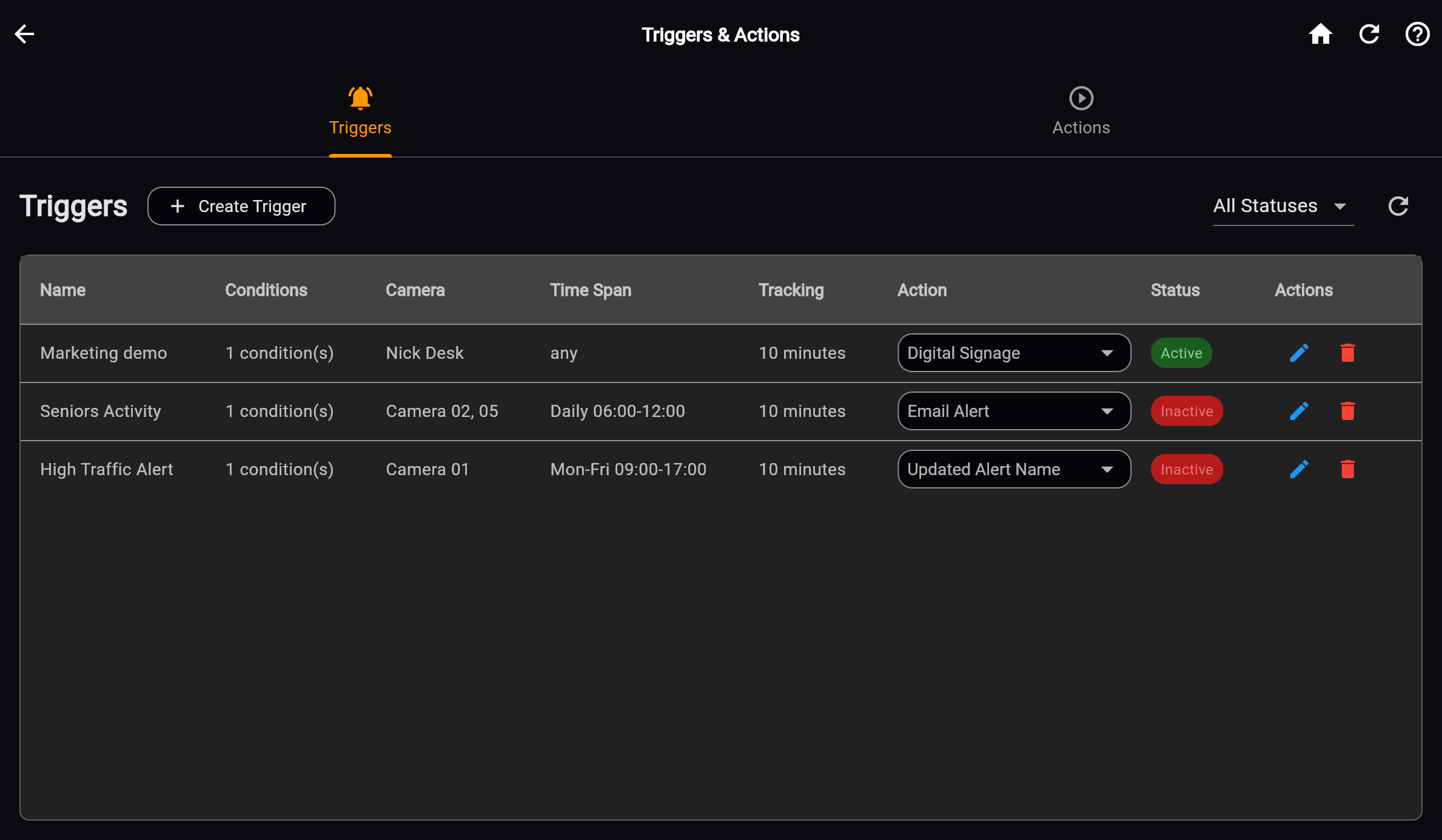Screen dimensions: 1442x840
Task: Click the back arrow at top left
Action: click(24, 34)
